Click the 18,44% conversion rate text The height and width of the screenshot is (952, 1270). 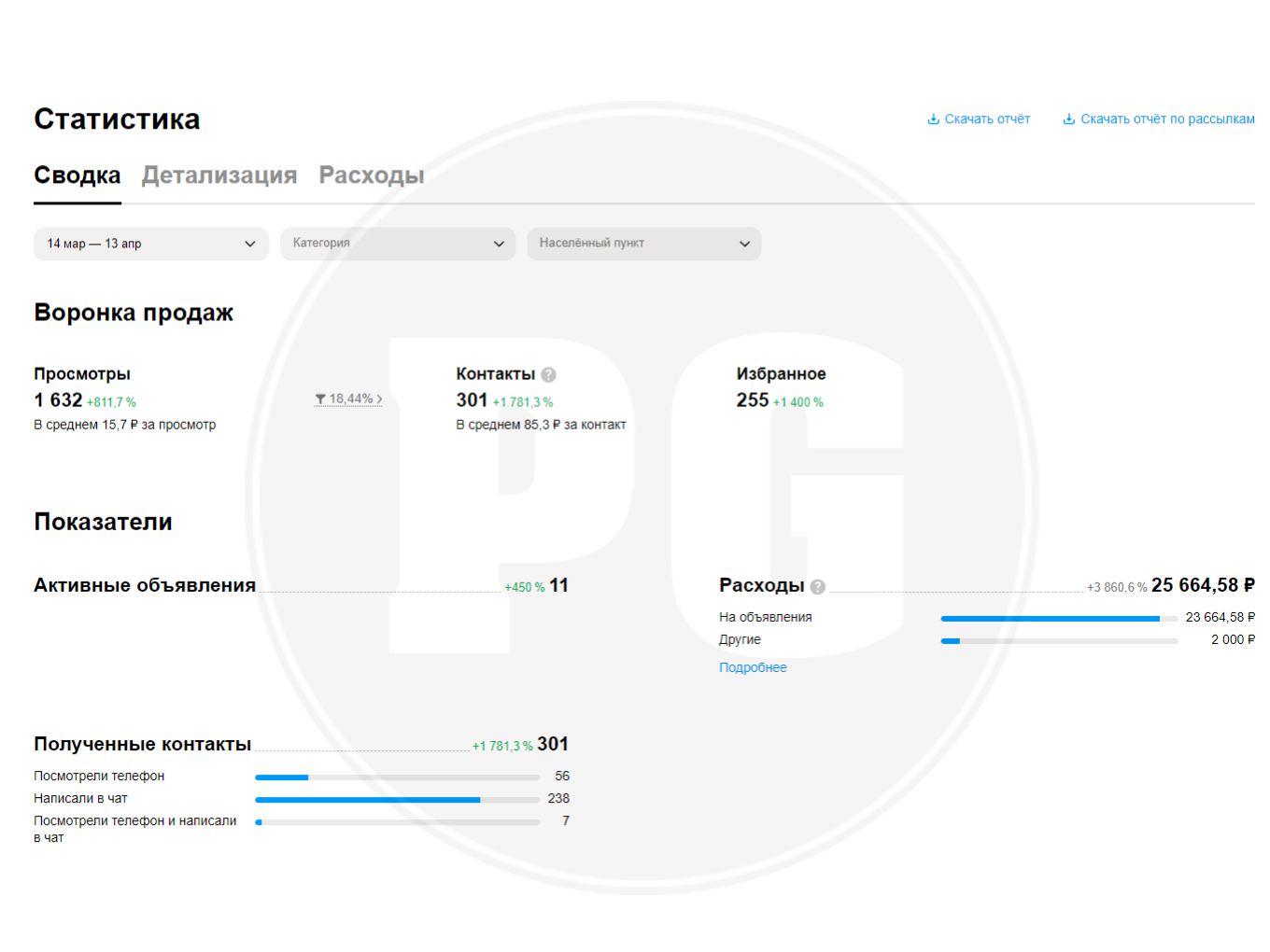(x=350, y=399)
